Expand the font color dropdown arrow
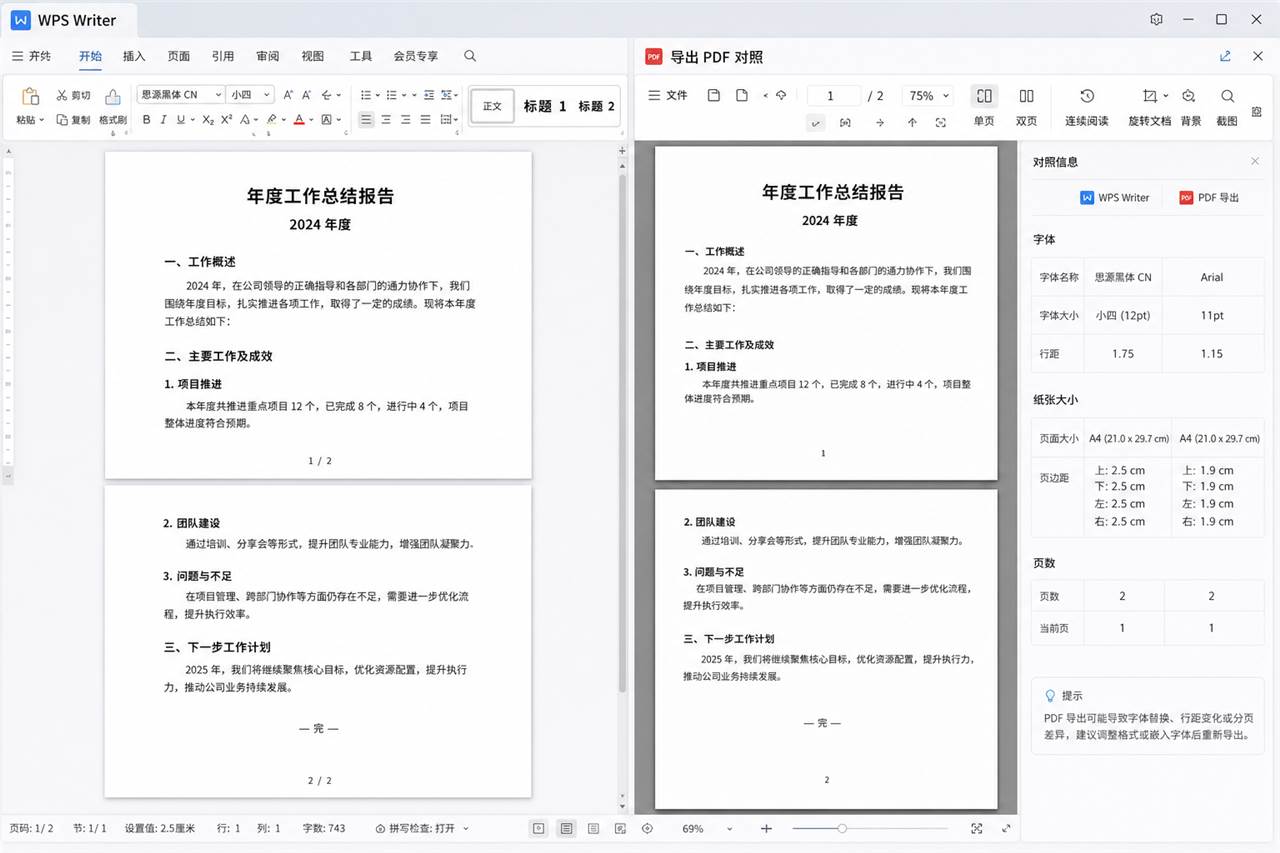The width and height of the screenshot is (1280, 853). coord(311,120)
